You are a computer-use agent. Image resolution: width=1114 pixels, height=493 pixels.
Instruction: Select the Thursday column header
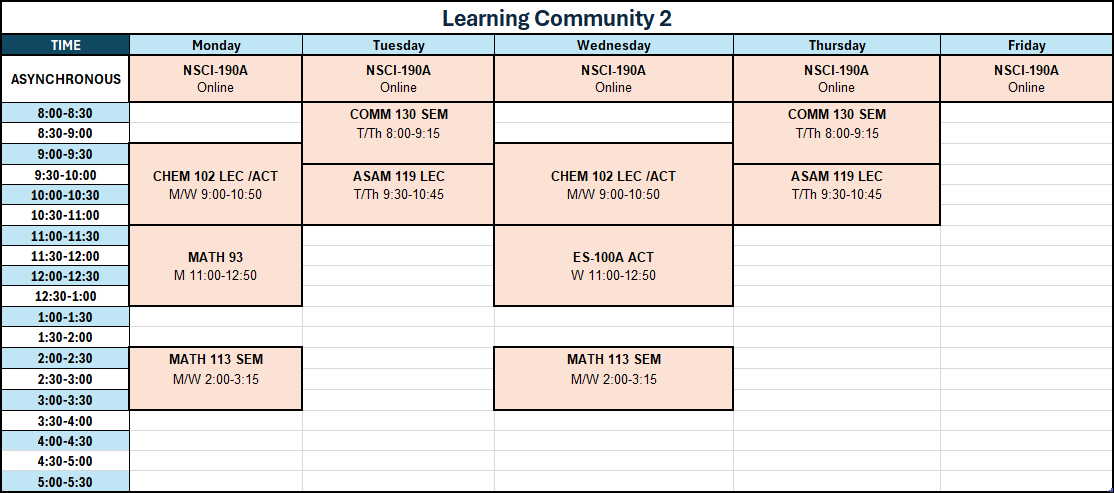coord(837,45)
